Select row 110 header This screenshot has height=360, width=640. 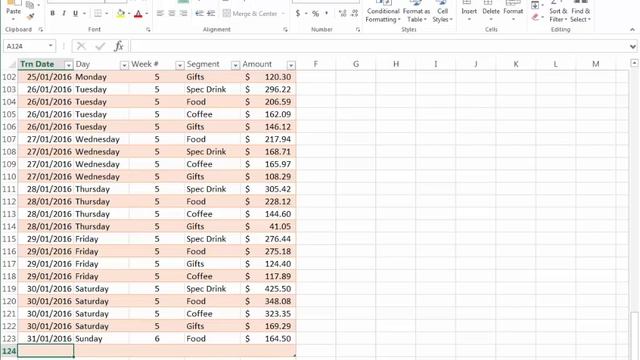pyautogui.click(x=9, y=177)
